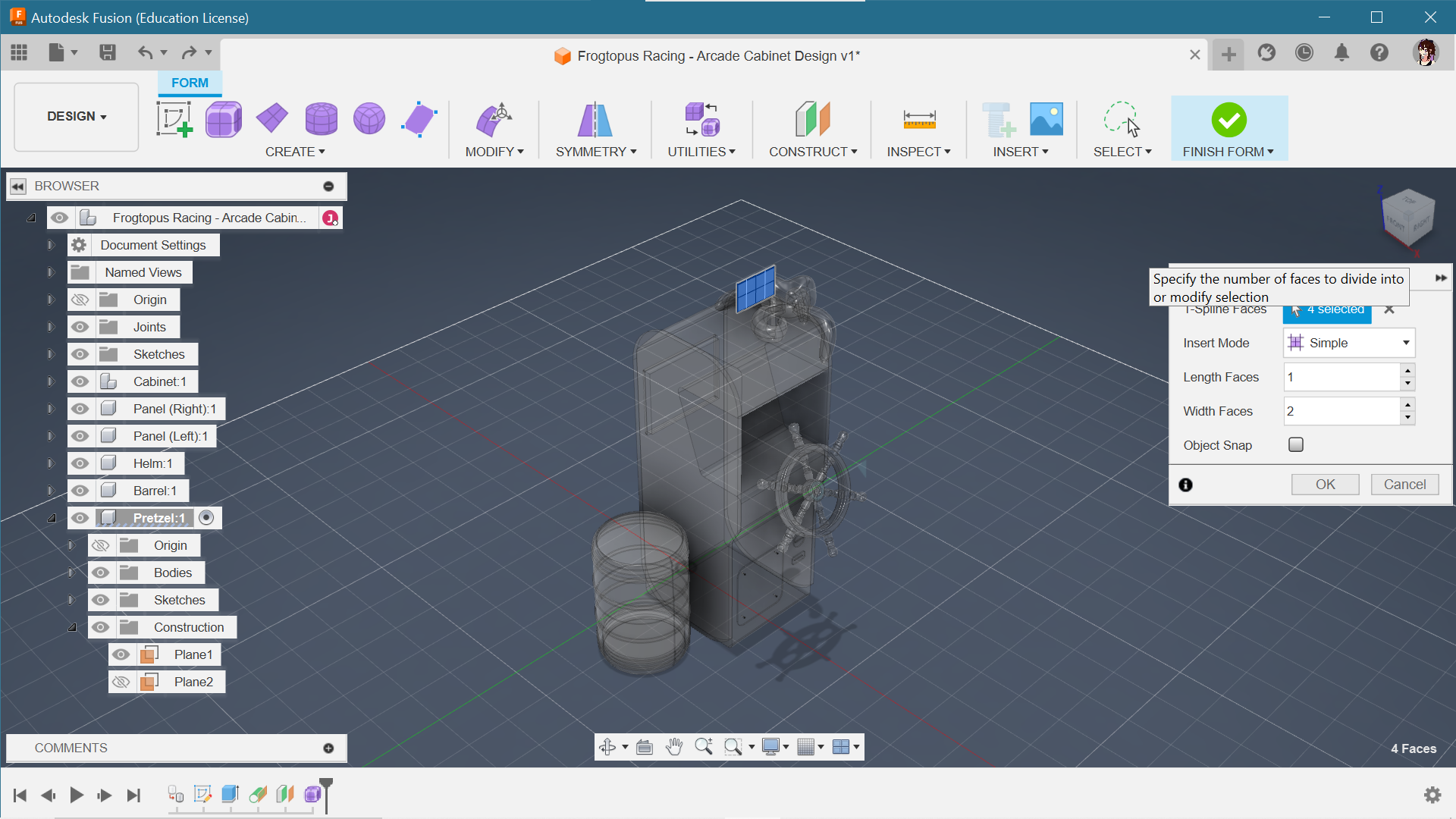Screen dimensions: 1456x819
Task: Hide the Barrel:1 component
Action: (x=80, y=491)
